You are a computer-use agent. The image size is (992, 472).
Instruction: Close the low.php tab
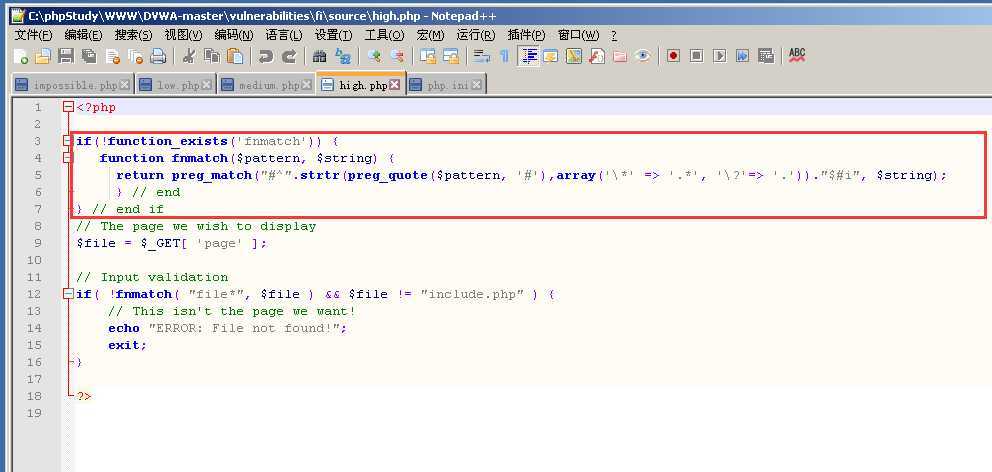pos(206,85)
